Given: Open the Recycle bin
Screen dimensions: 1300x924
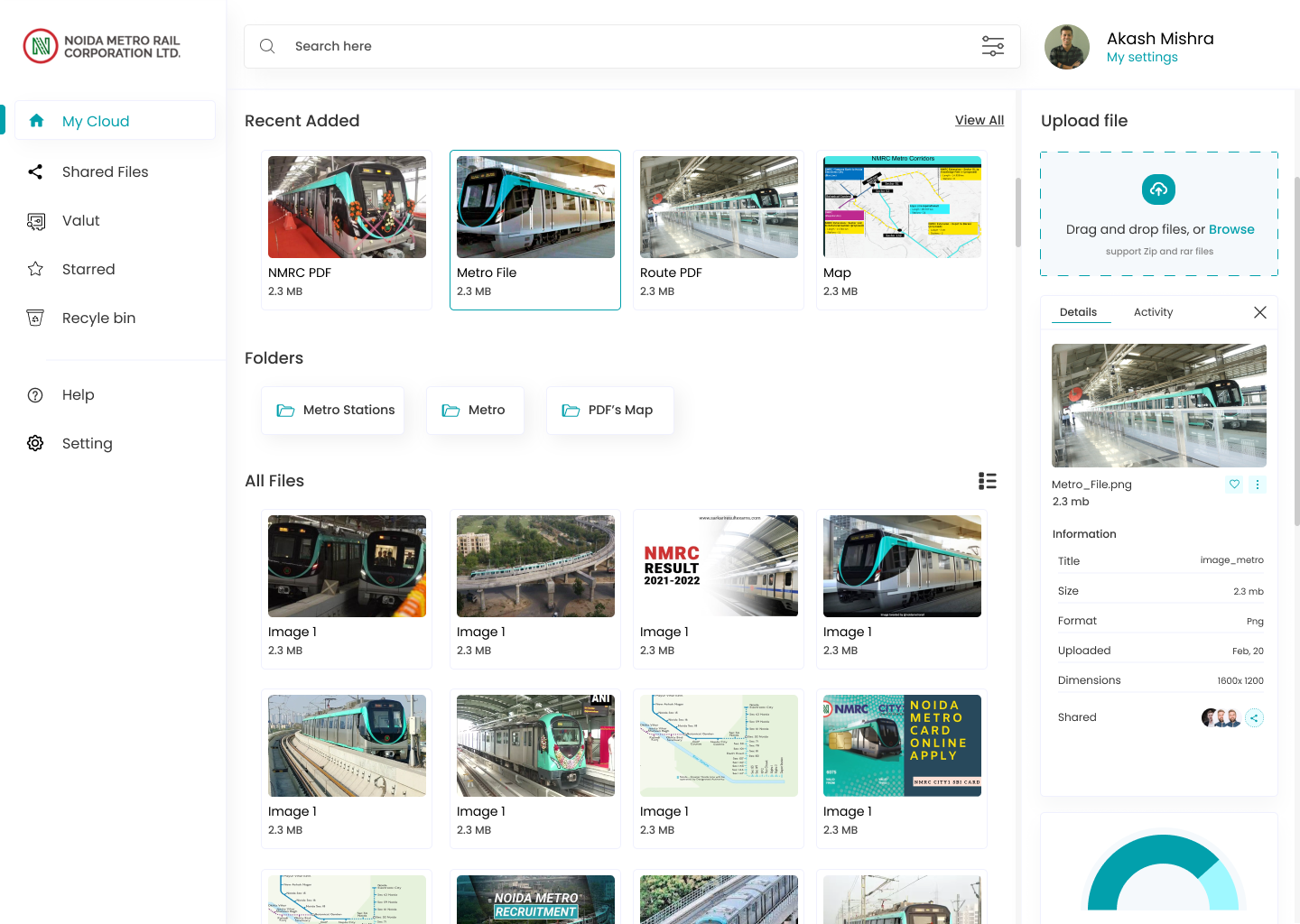Looking at the screenshot, I should coord(98,319).
